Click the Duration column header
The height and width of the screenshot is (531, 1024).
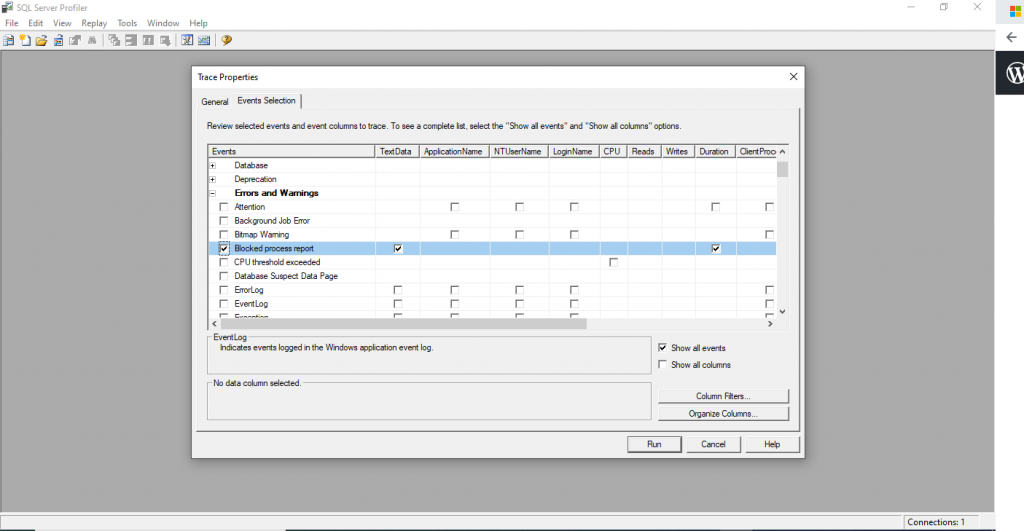point(714,152)
